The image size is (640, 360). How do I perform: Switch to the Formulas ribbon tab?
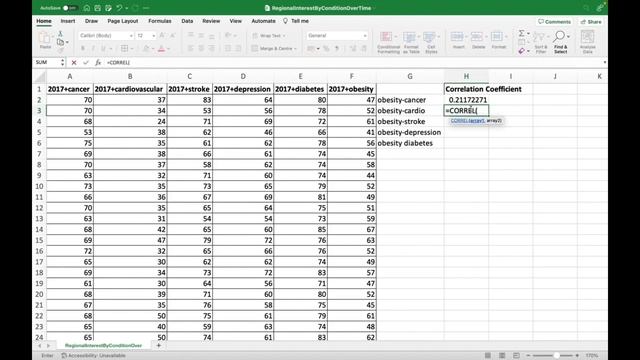pos(160,21)
